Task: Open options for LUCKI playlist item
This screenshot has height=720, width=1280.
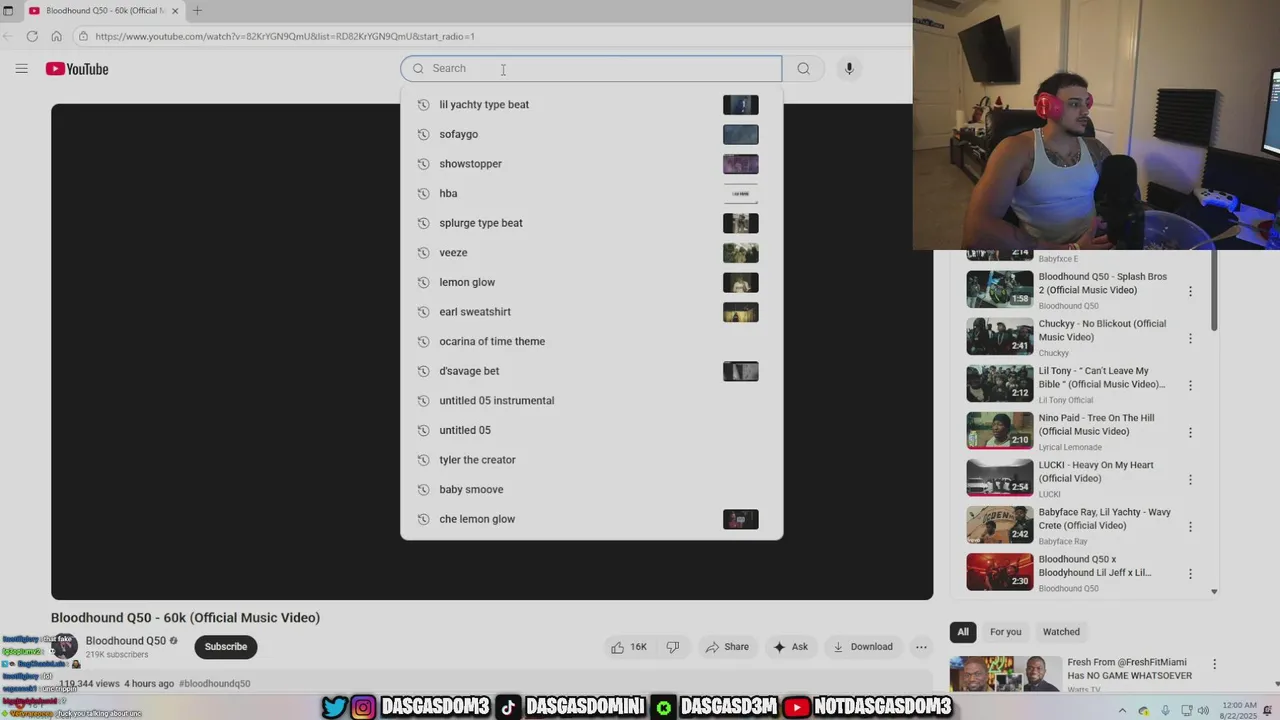Action: point(1190,479)
